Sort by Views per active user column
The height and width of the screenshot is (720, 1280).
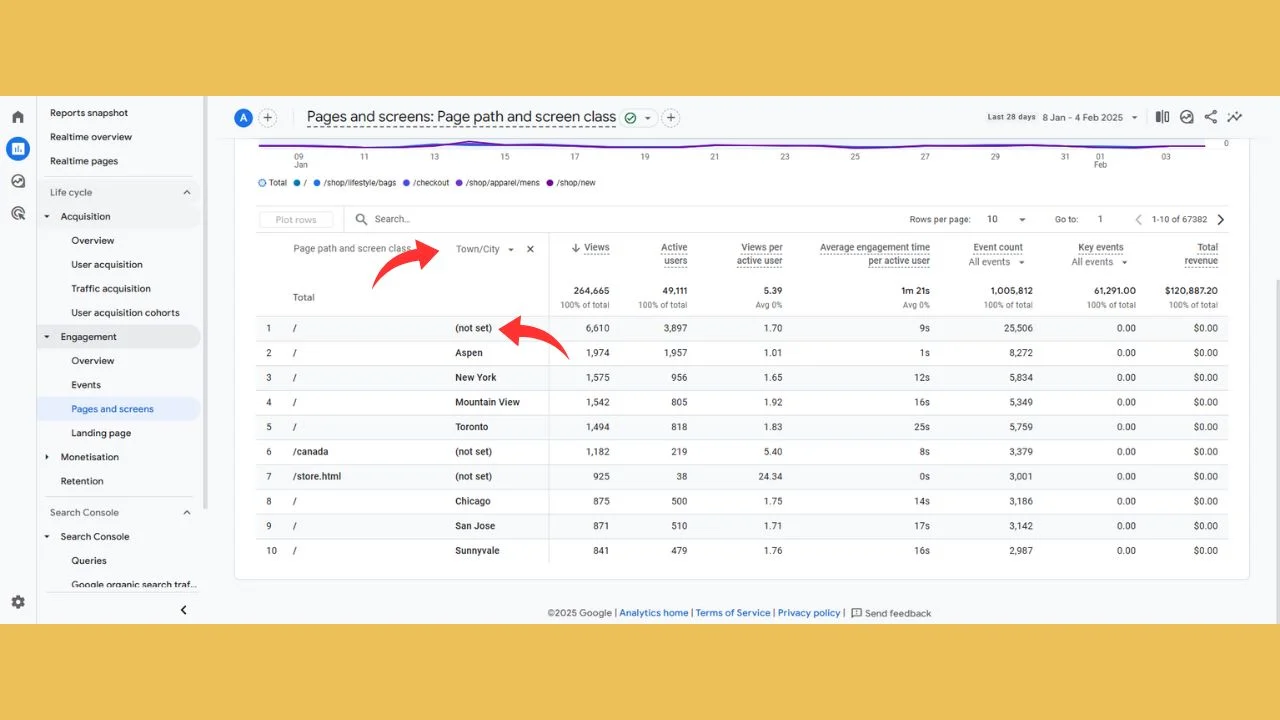point(759,254)
